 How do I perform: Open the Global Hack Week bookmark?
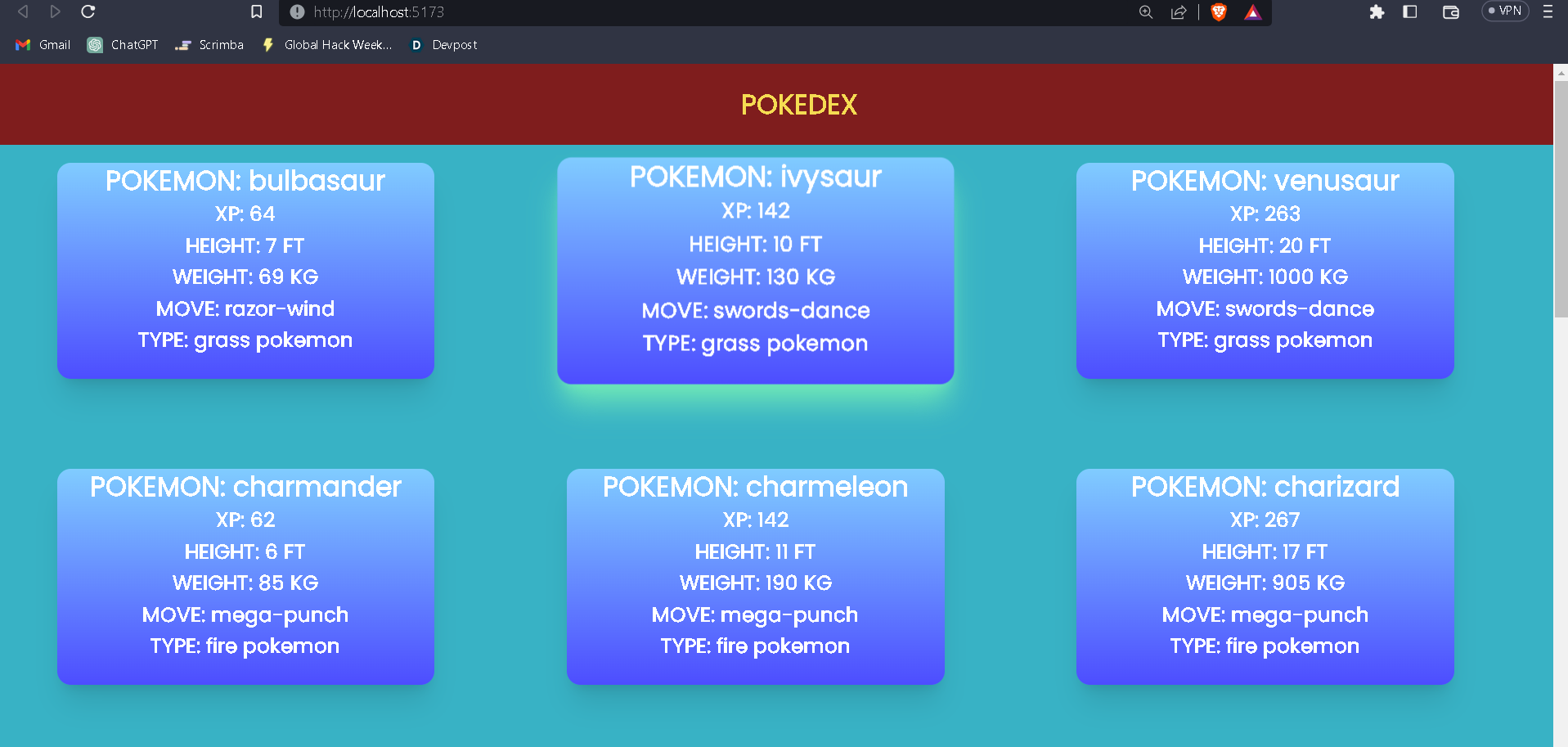tap(326, 45)
